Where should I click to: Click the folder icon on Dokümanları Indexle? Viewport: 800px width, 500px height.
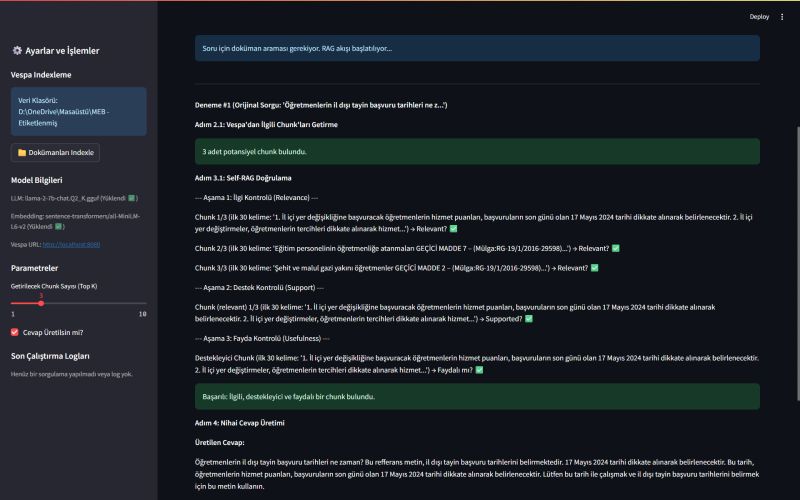tap(22, 153)
